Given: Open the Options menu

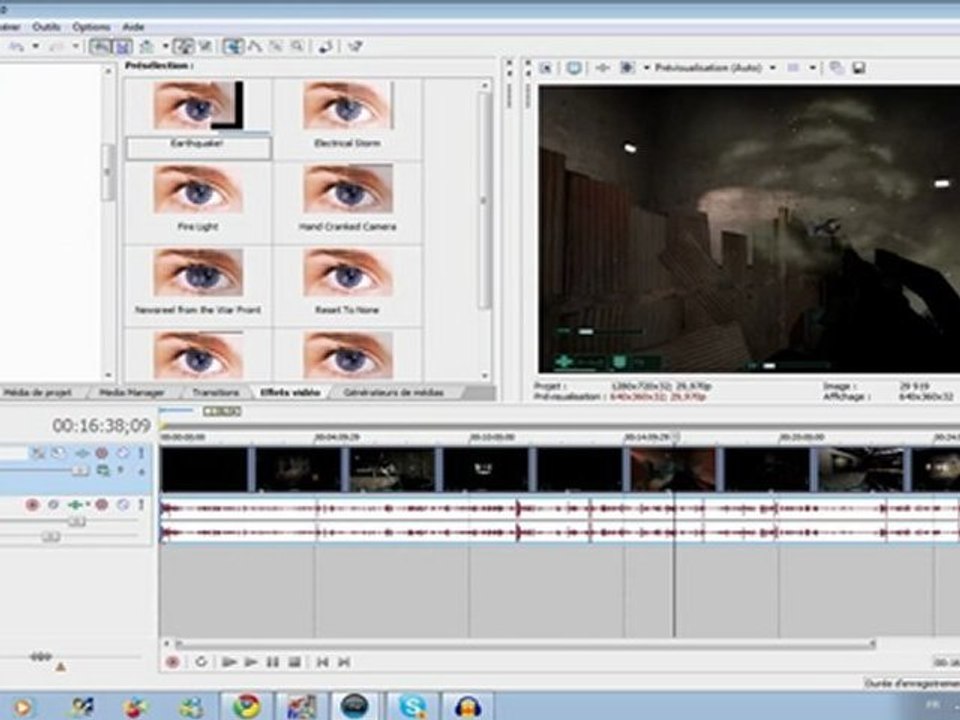Looking at the screenshot, I should click(x=91, y=27).
